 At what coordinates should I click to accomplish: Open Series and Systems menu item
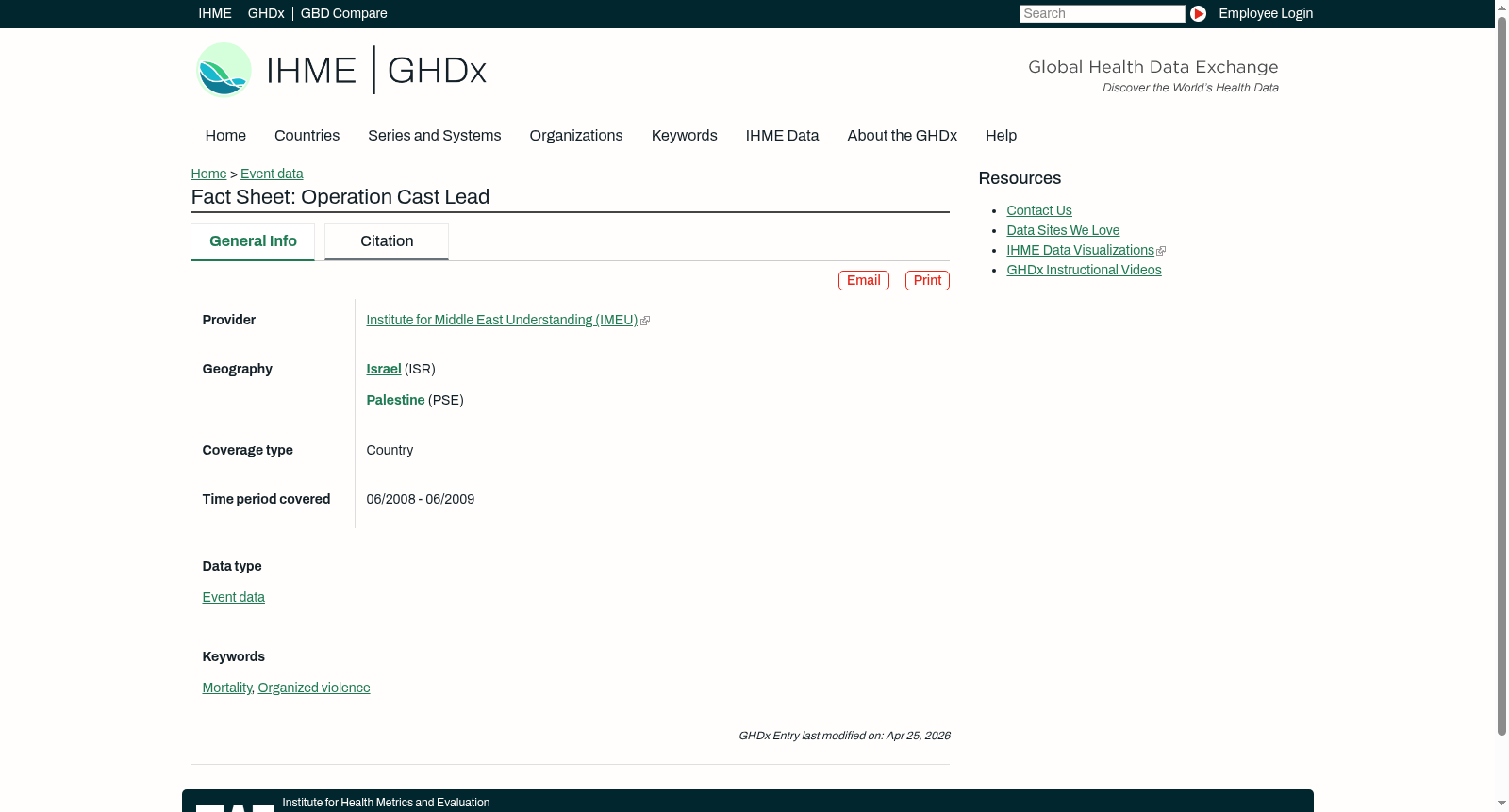click(x=435, y=135)
